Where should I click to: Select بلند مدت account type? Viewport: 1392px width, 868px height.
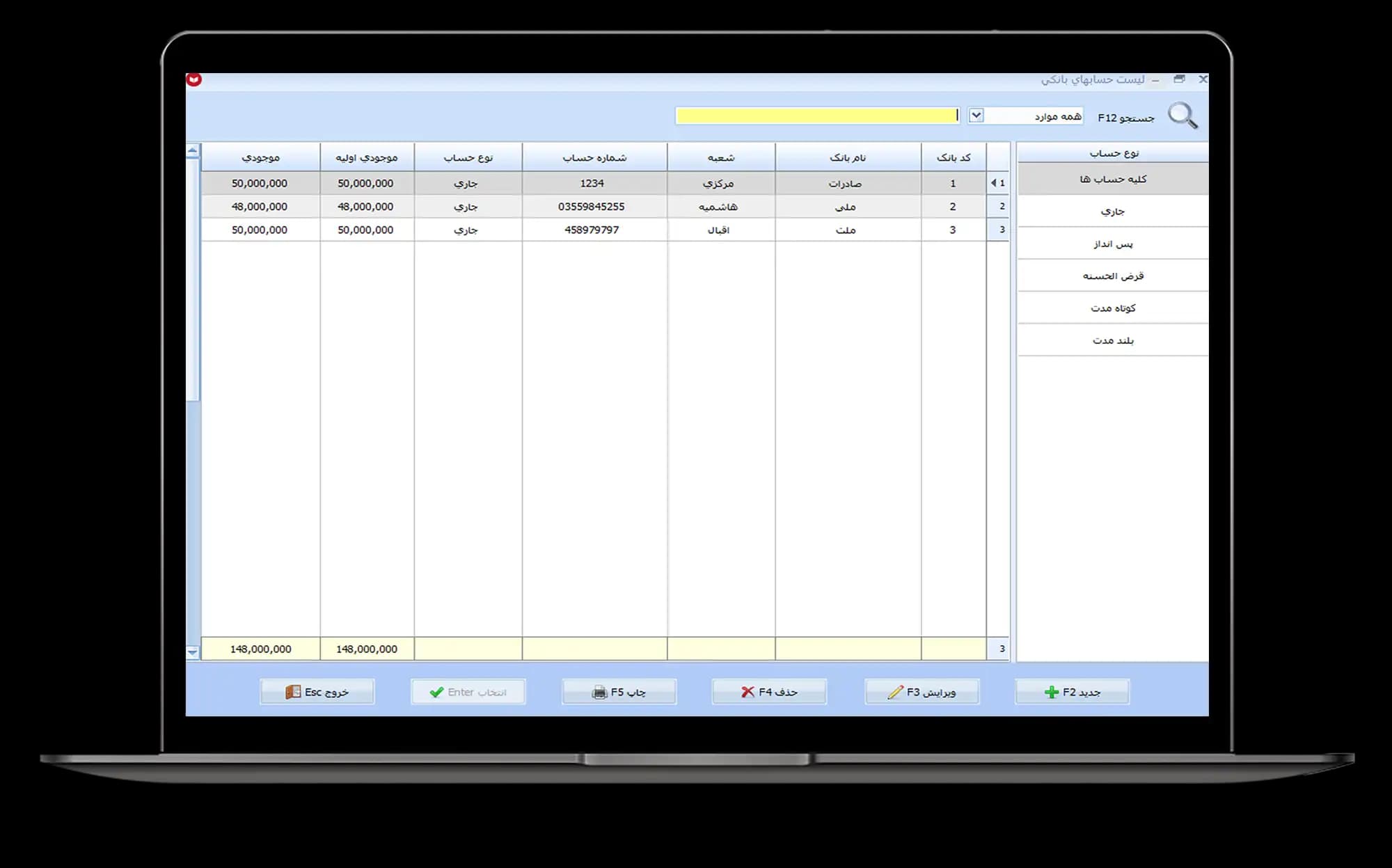pyautogui.click(x=1113, y=340)
